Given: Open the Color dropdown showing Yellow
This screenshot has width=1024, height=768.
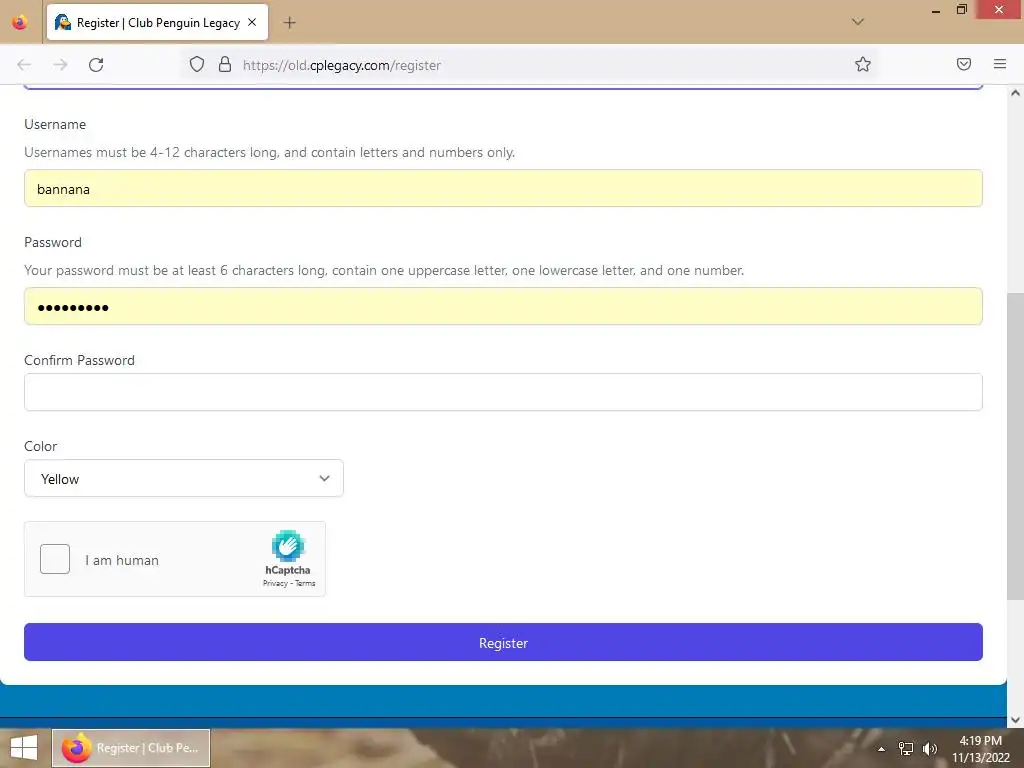Looking at the screenshot, I should [184, 479].
